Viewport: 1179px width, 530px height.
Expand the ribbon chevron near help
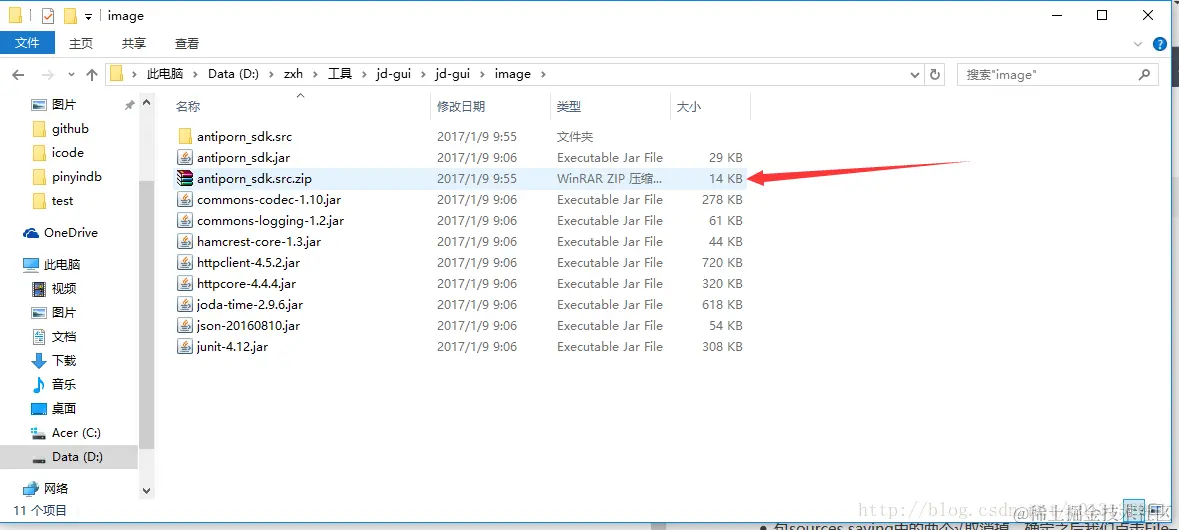[1138, 44]
